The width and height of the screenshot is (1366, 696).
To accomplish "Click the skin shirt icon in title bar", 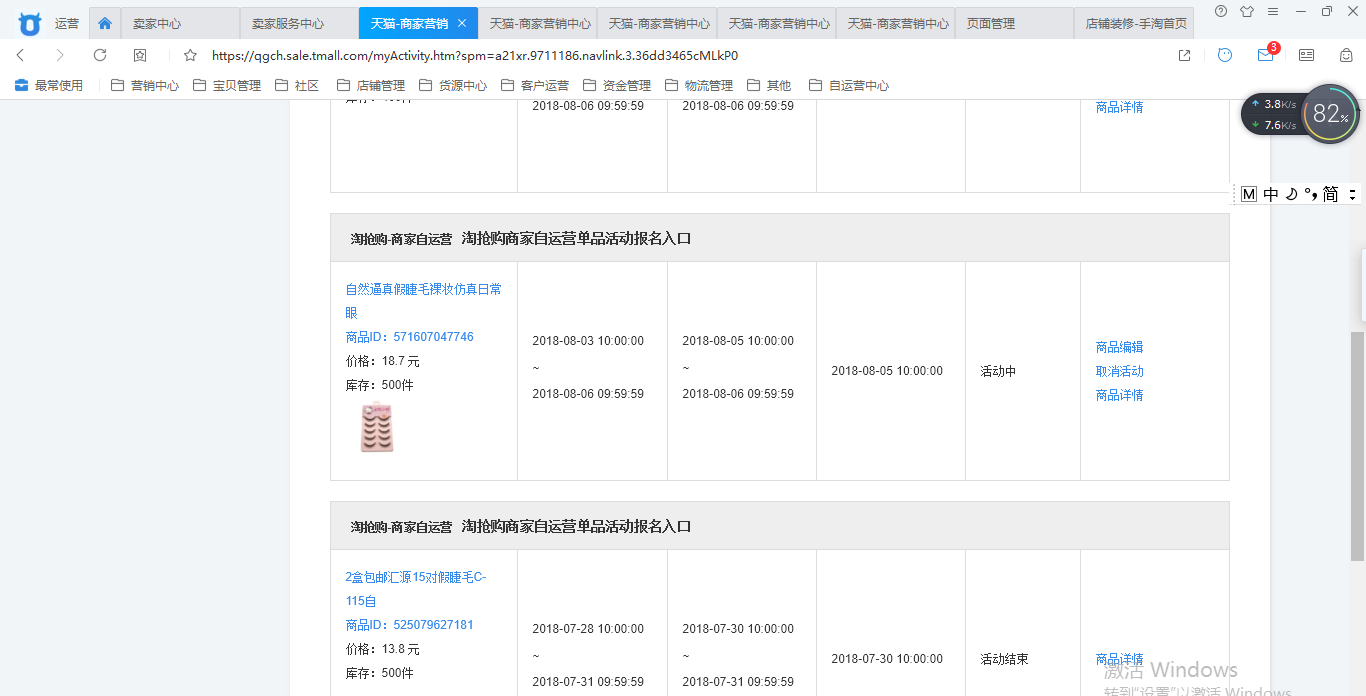I will pos(1246,12).
